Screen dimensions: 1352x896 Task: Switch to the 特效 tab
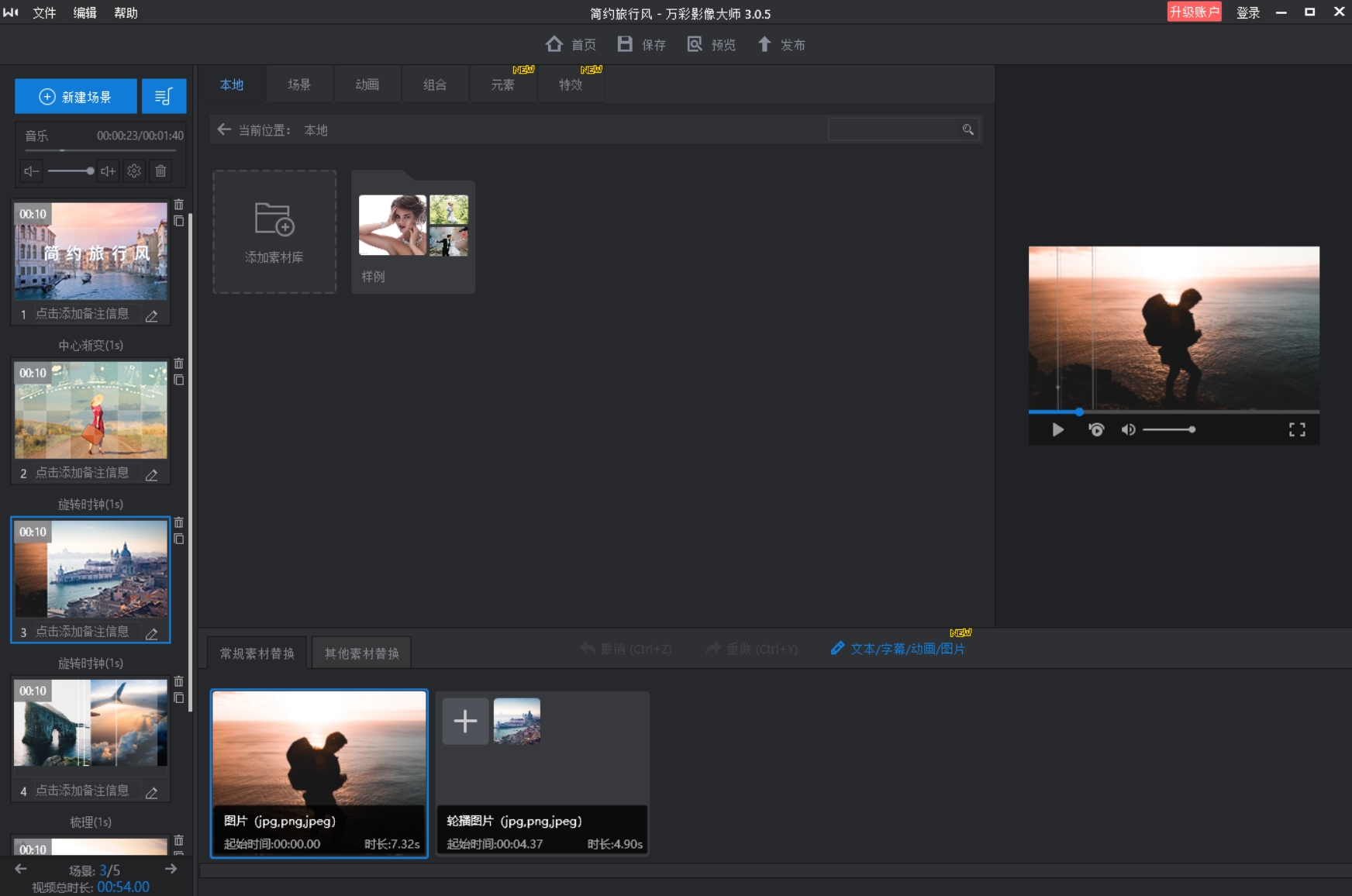[x=571, y=84]
